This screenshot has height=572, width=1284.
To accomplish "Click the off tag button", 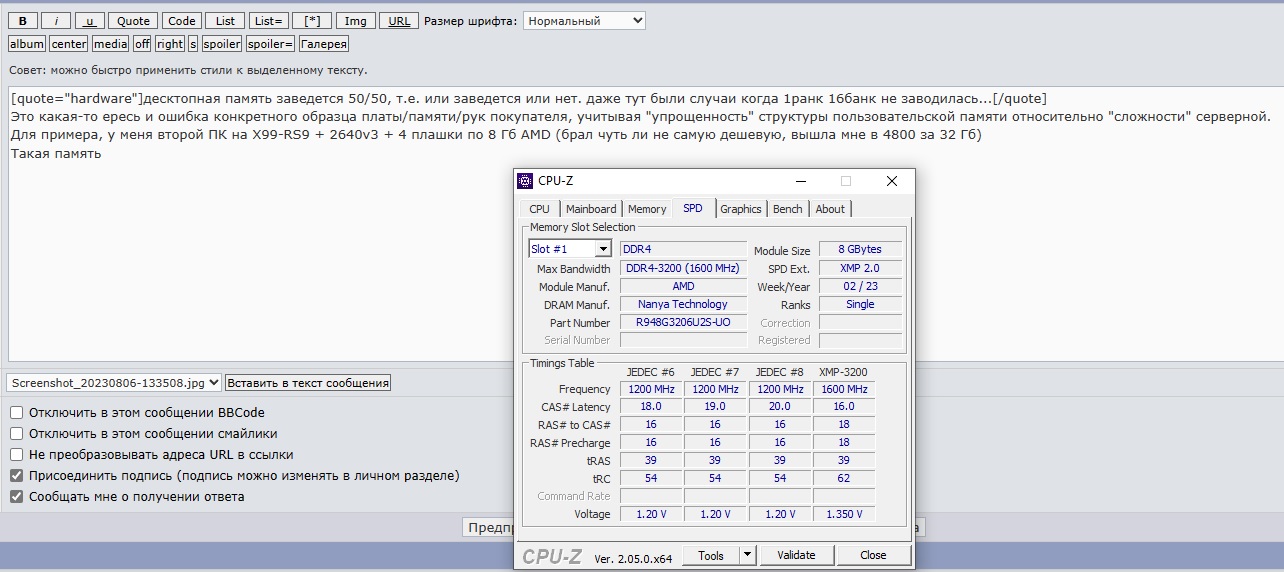I will pyautogui.click(x=142, y=44).
